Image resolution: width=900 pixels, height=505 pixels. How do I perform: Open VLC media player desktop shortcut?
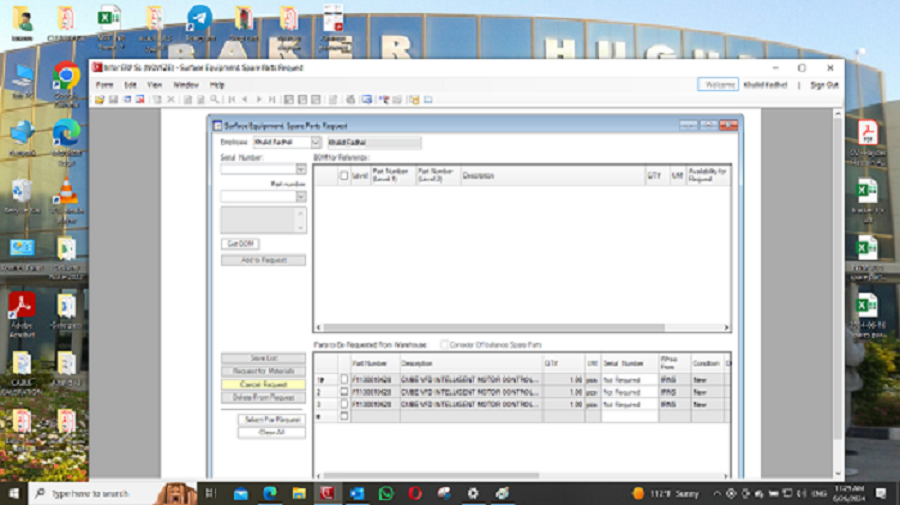pyautogui.click(x=67, y=201)
